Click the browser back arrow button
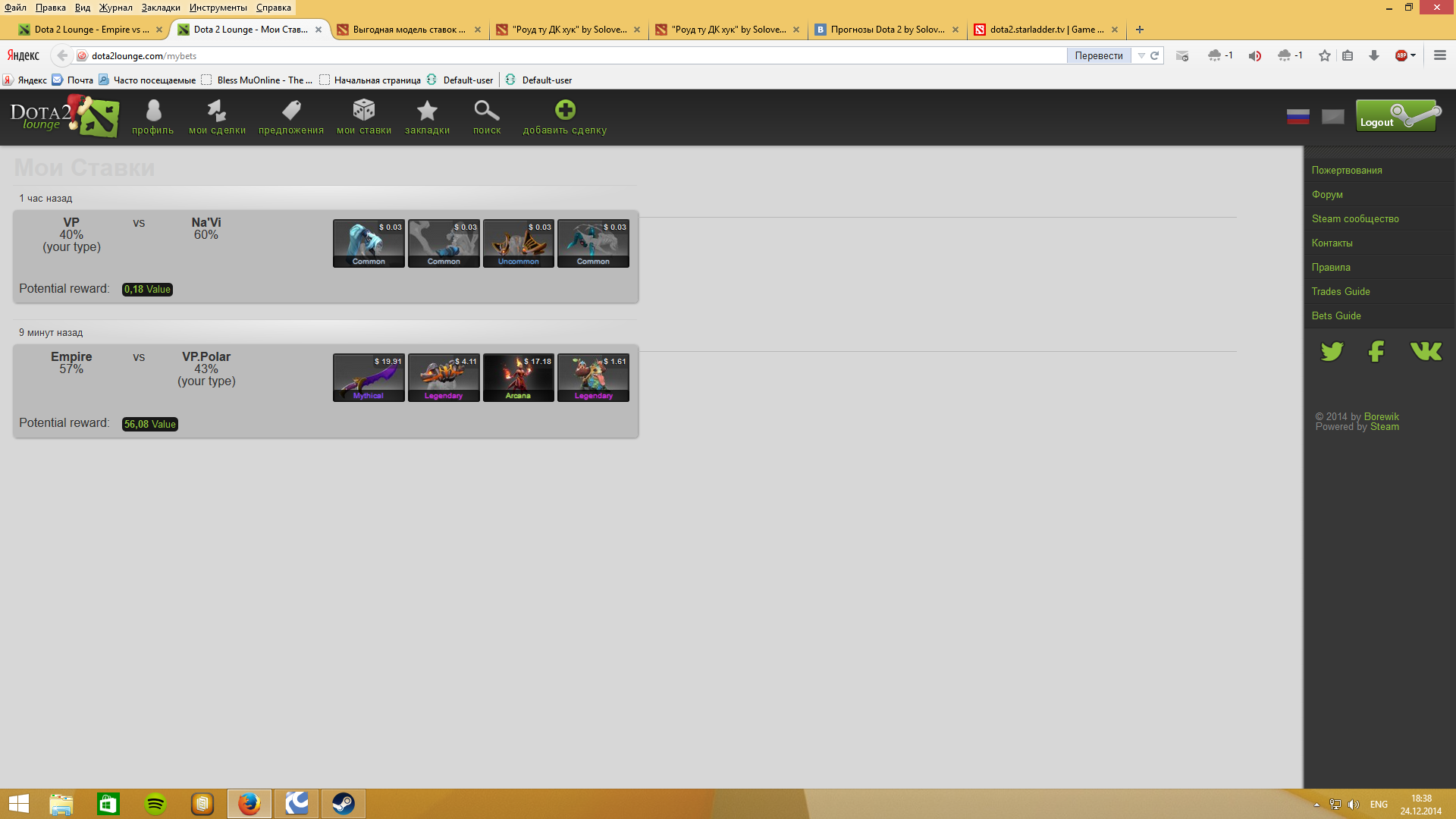The image size is (1456, 819). pos(61,55)
